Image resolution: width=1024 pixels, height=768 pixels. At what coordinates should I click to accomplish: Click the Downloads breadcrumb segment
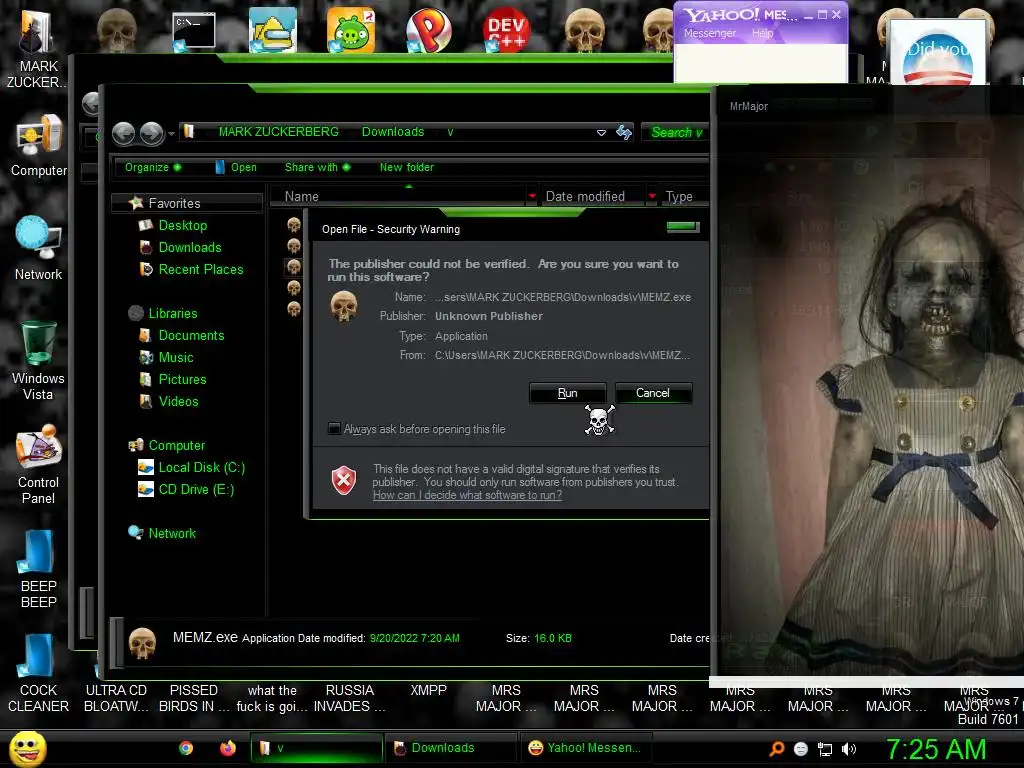[x=393, y=132]
